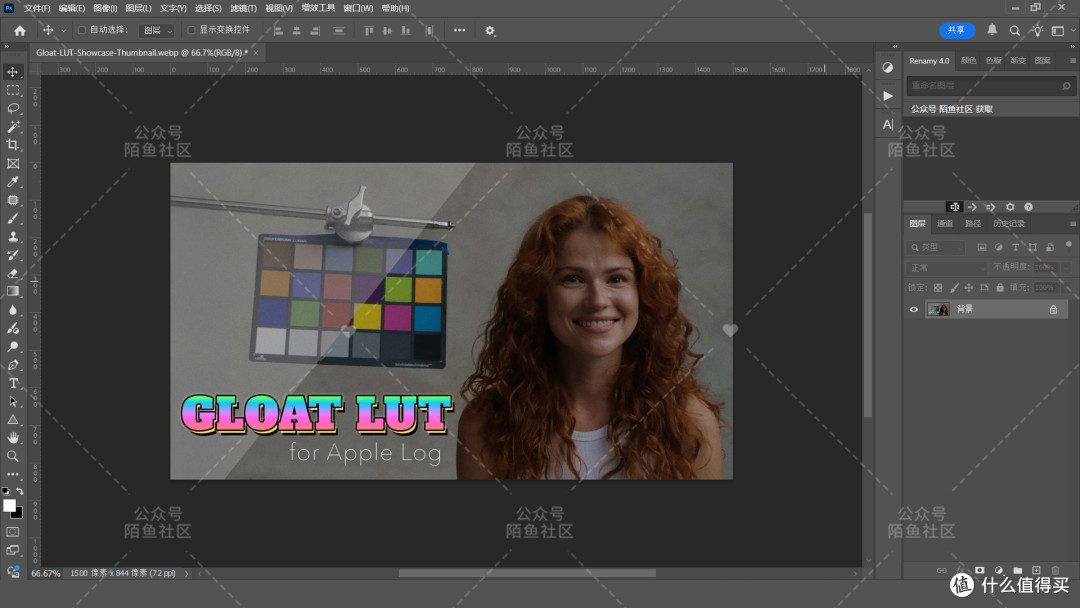Open the notifications bell
1080x608 pixels.
tap(992, 30)
